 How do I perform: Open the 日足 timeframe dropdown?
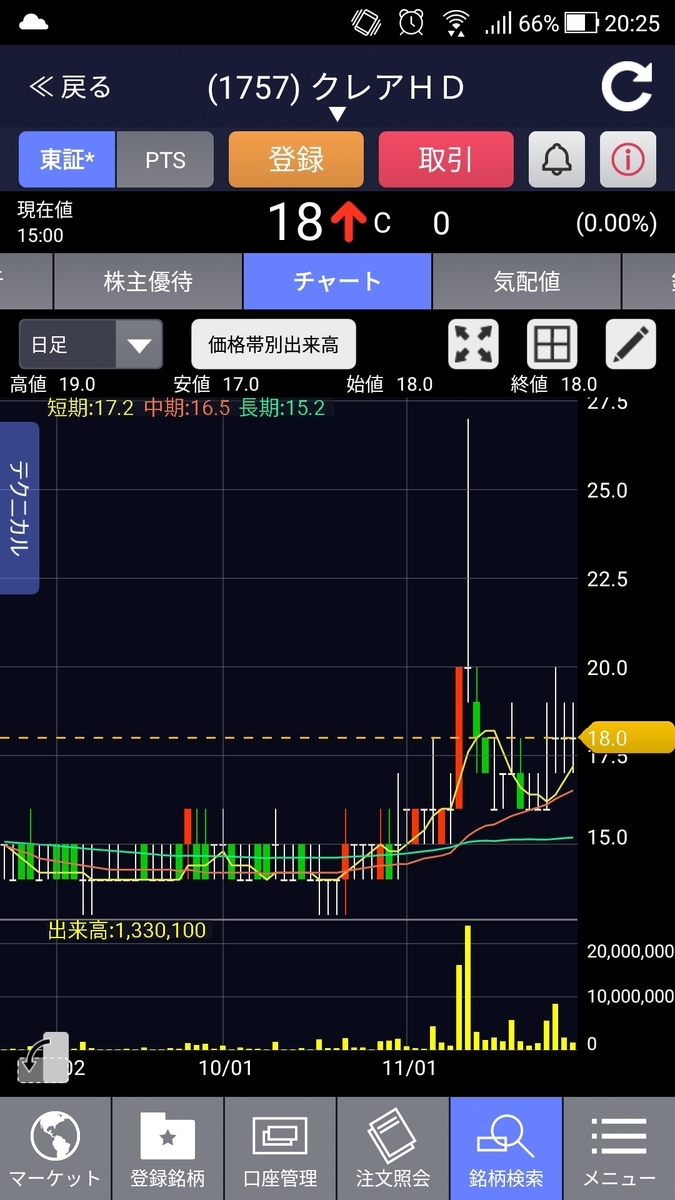pyautogui.click(x=90, y=345)
